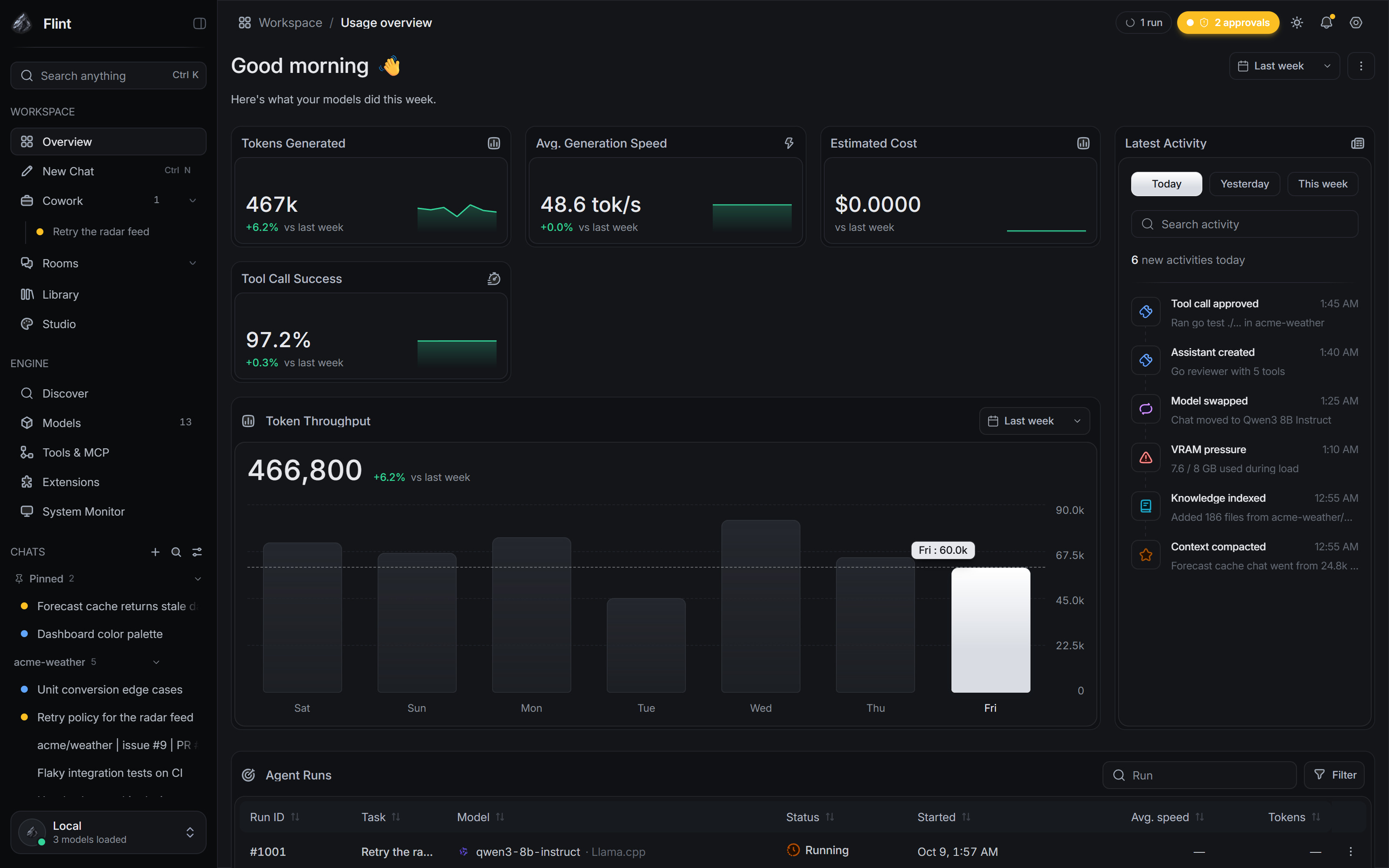1389x868 pixels.
Task: Open chat filter options sliders icon
Action: (197, 552)
